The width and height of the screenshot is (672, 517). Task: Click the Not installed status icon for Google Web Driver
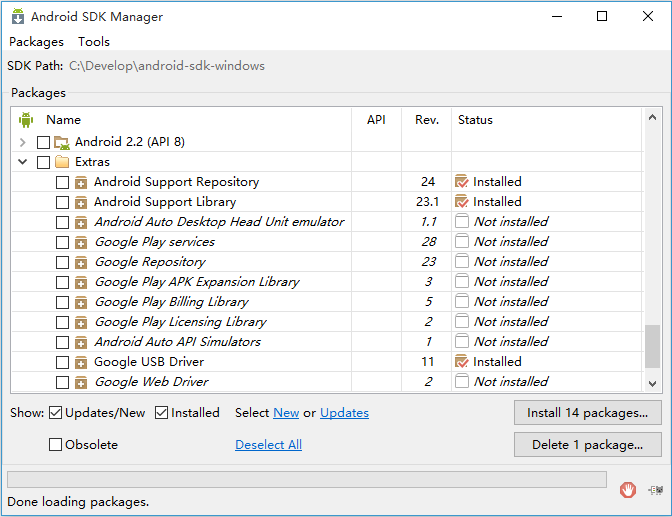[462, 382]
